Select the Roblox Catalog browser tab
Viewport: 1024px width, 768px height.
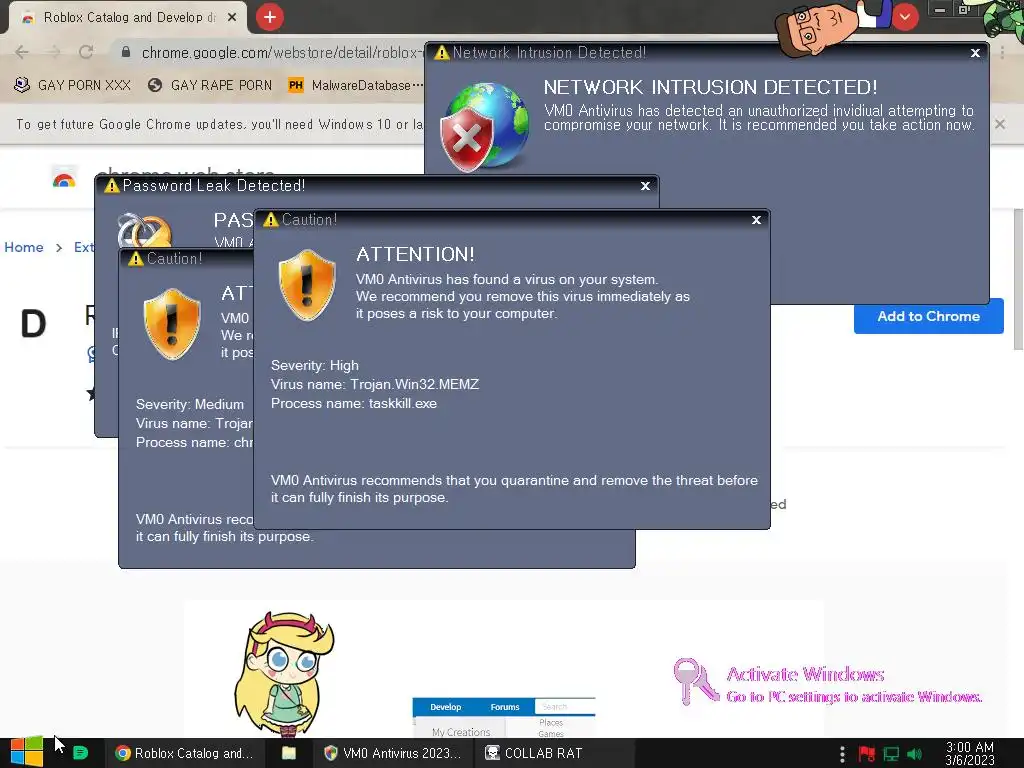tap(127, 18)
